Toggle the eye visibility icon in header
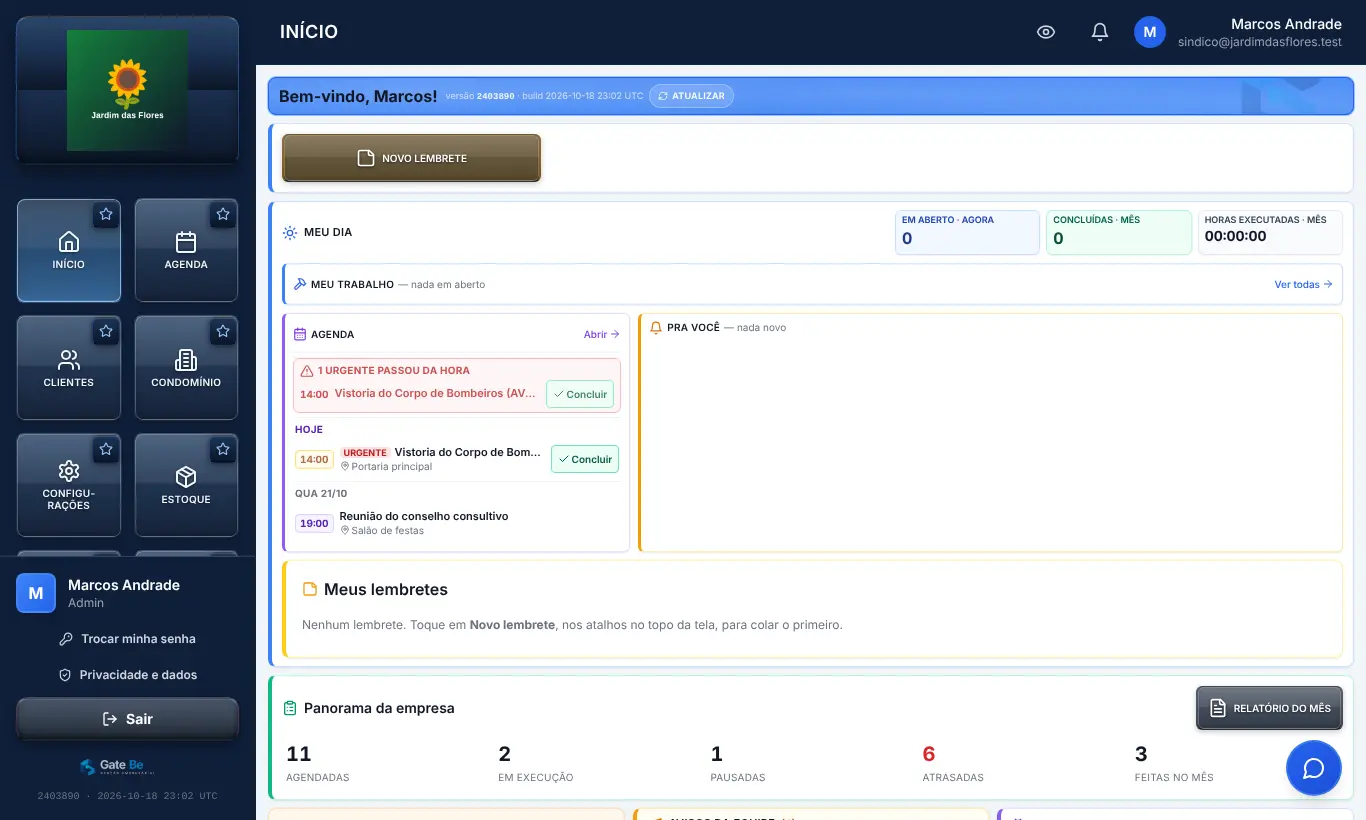1366x820 pixels. coord(1046,32)
